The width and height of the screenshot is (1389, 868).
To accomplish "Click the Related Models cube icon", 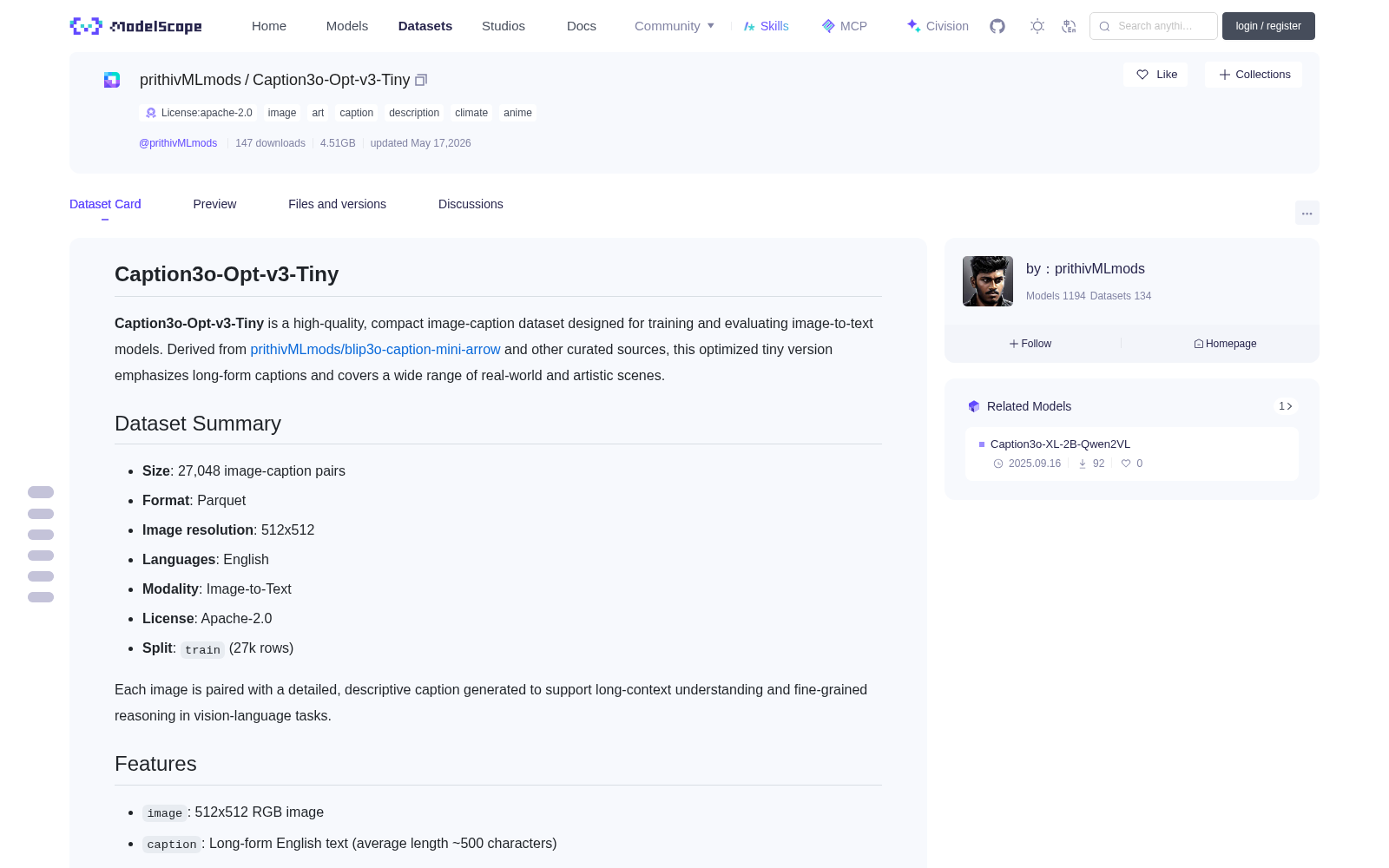I will [x=974, y=406].
